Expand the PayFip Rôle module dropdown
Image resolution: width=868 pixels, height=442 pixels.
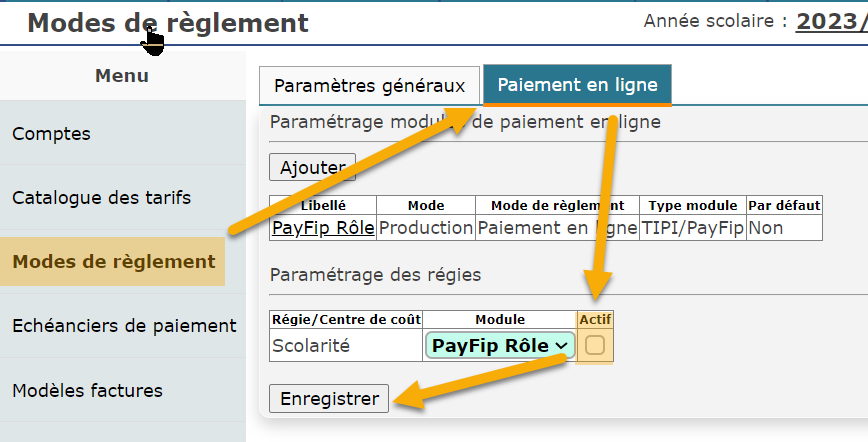tap(499, 346)
